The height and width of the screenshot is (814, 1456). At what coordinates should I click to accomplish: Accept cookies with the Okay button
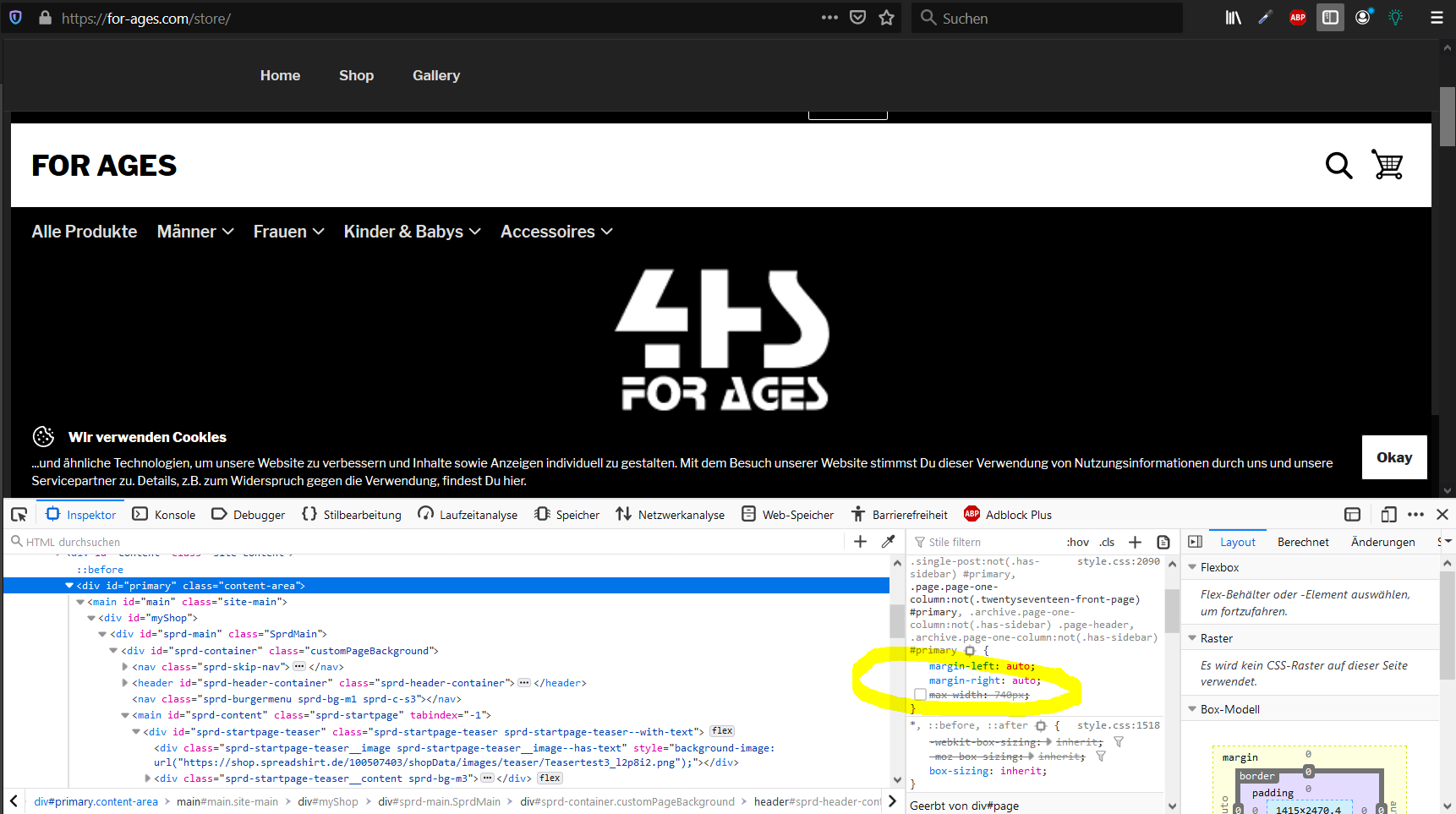point(1393,457)
